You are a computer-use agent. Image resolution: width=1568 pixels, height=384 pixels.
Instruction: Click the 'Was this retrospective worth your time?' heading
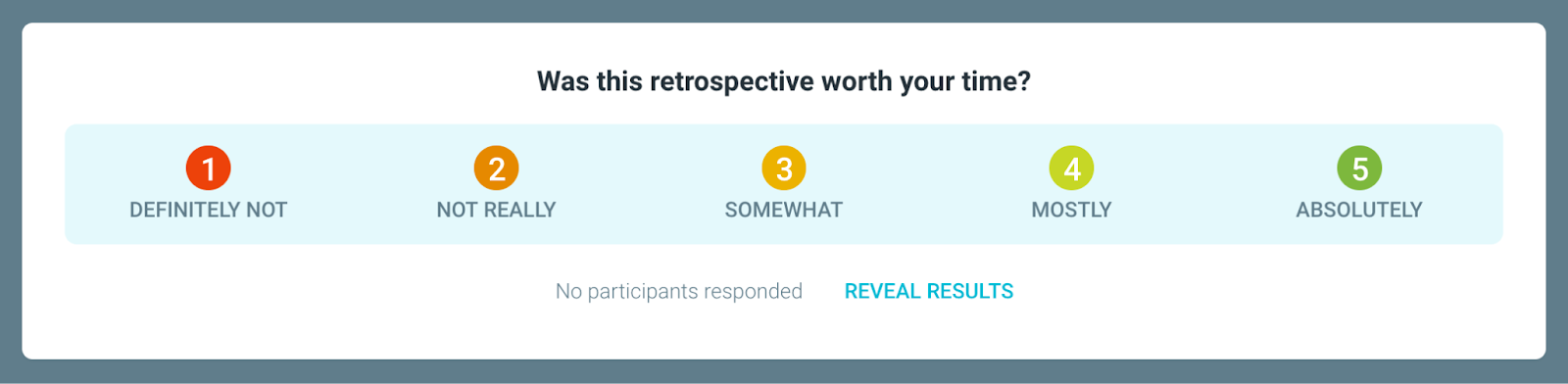coord(784,81)
